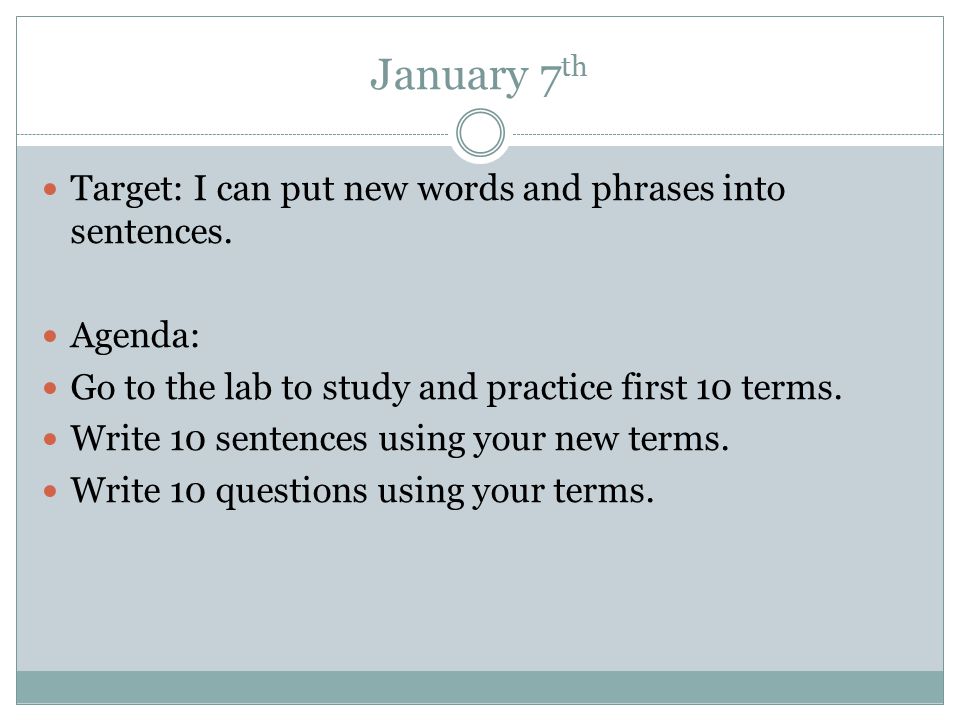The image size is (960, 720).
Task: Select the Target: I can put text line
Action: coord(427,189)
